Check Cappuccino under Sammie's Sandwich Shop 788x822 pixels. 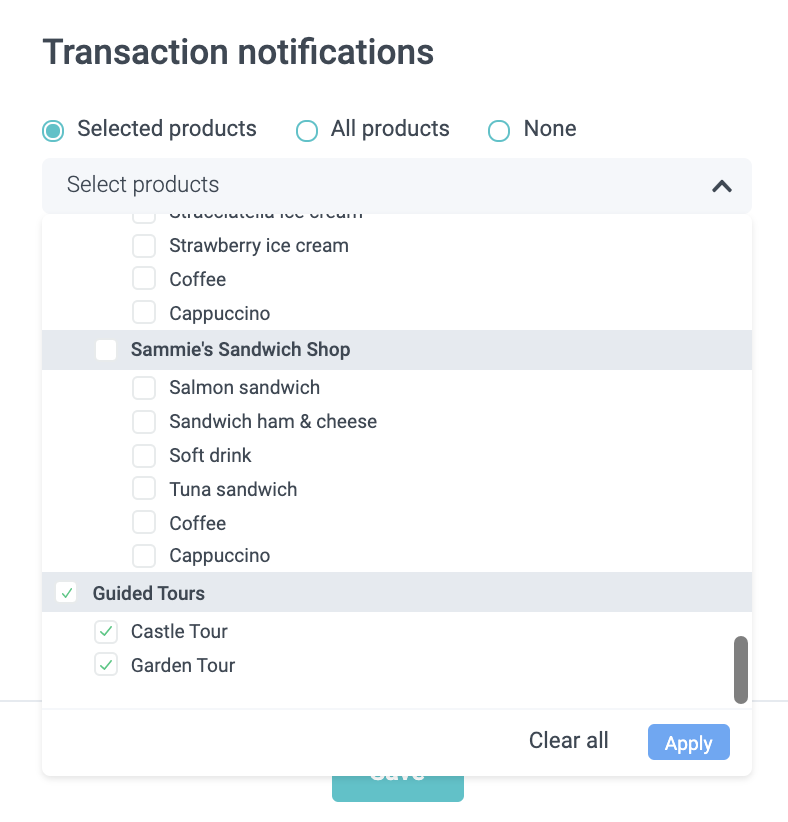(144, 556)
